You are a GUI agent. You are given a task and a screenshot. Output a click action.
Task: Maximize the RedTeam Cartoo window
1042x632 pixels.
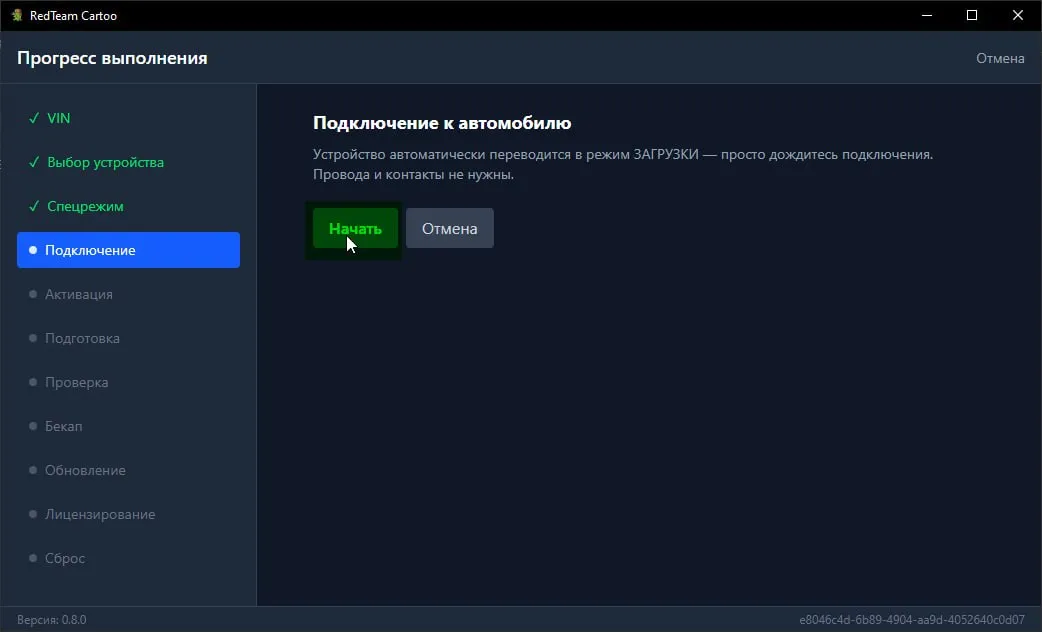pyautogui.click(x=972, y=15)
